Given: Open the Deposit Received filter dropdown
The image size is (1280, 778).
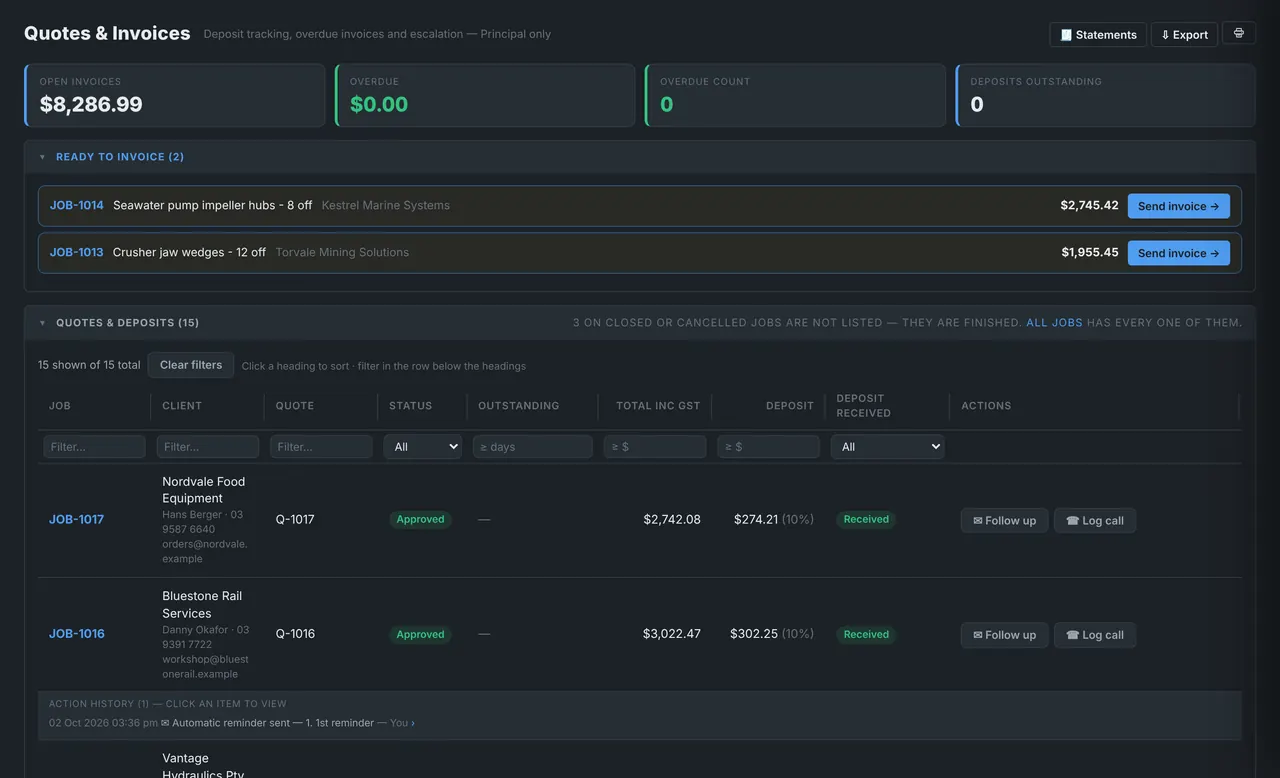Looking at the screenshot, I should pos(888,447).
